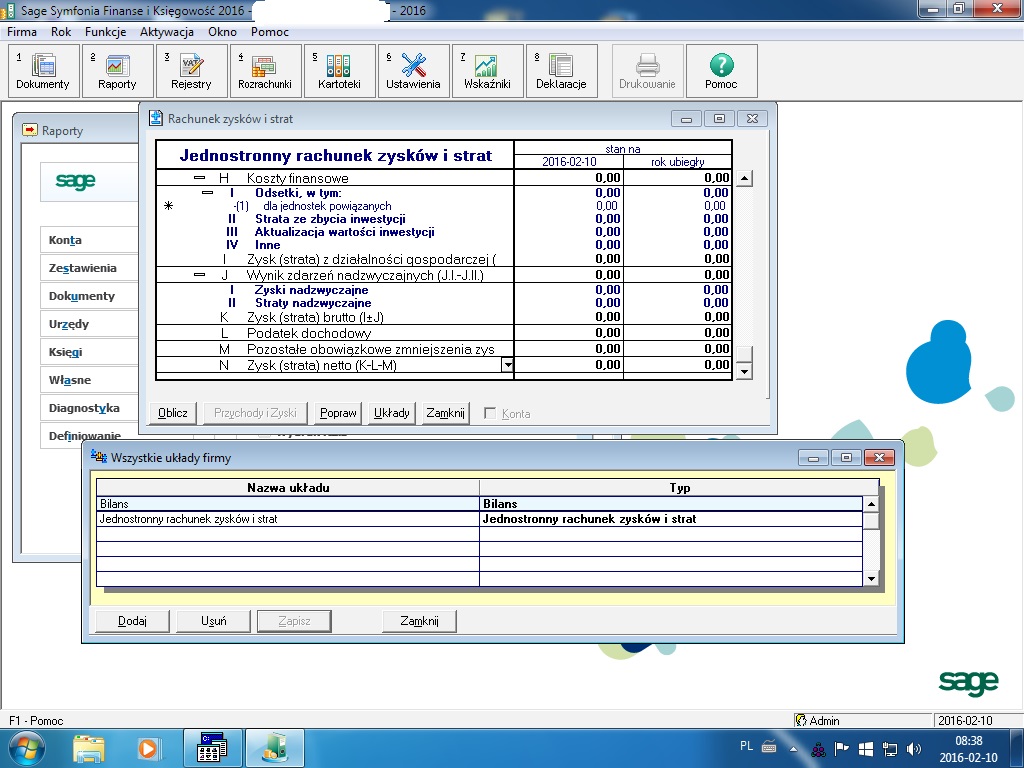Screen dimensions: 1024x768
Task: Click the report scrollbar down arrow
Action: tap(744, 372)
